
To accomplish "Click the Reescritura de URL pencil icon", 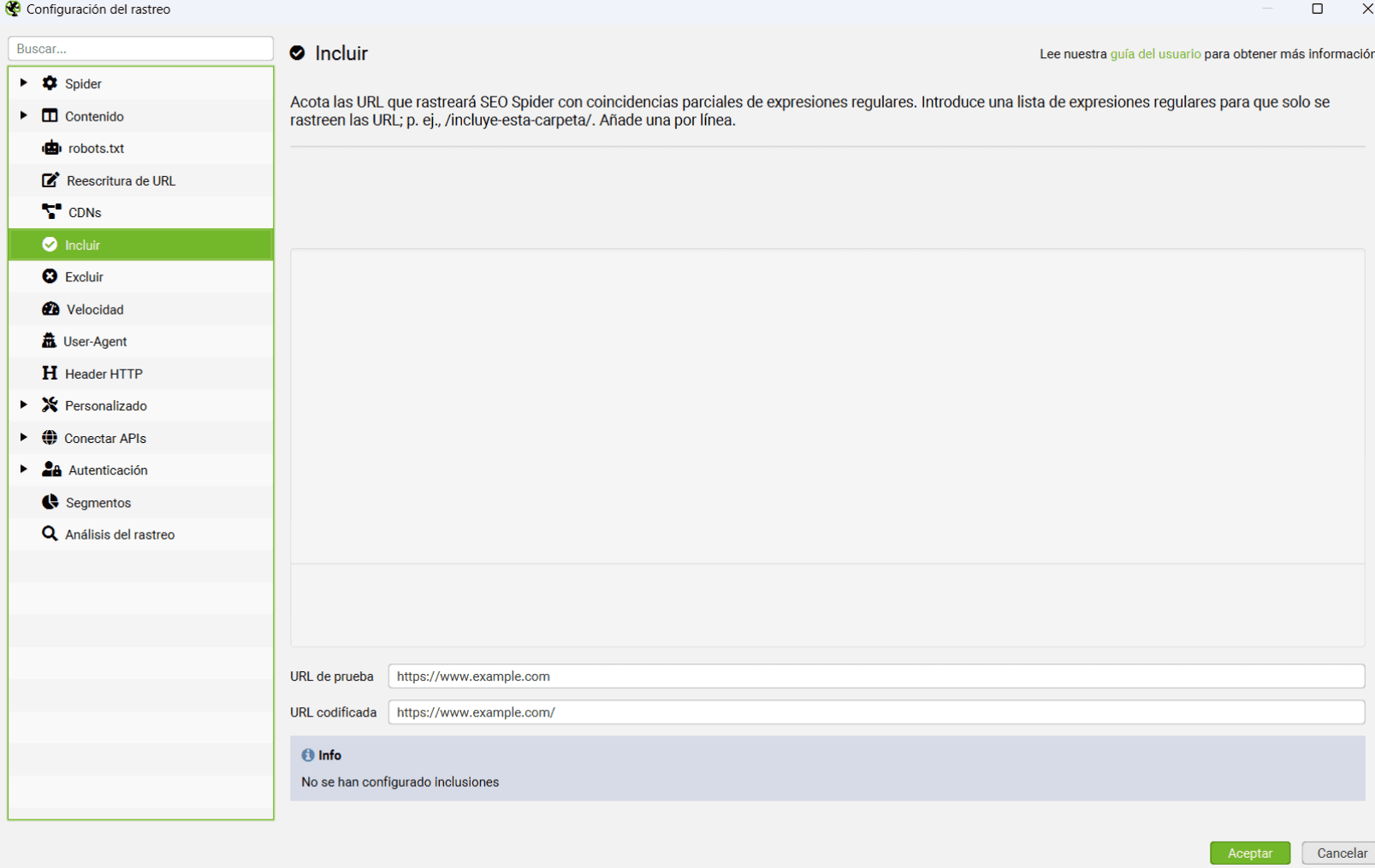I will (50, 180).
